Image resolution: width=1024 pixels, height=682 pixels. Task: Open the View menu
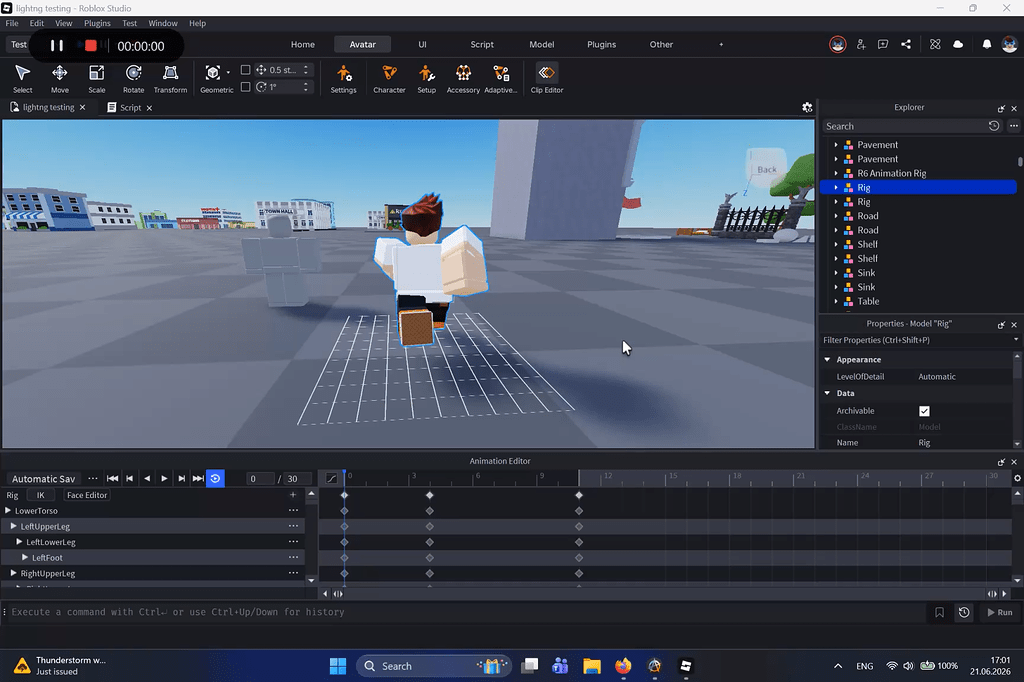click(63, 23)
